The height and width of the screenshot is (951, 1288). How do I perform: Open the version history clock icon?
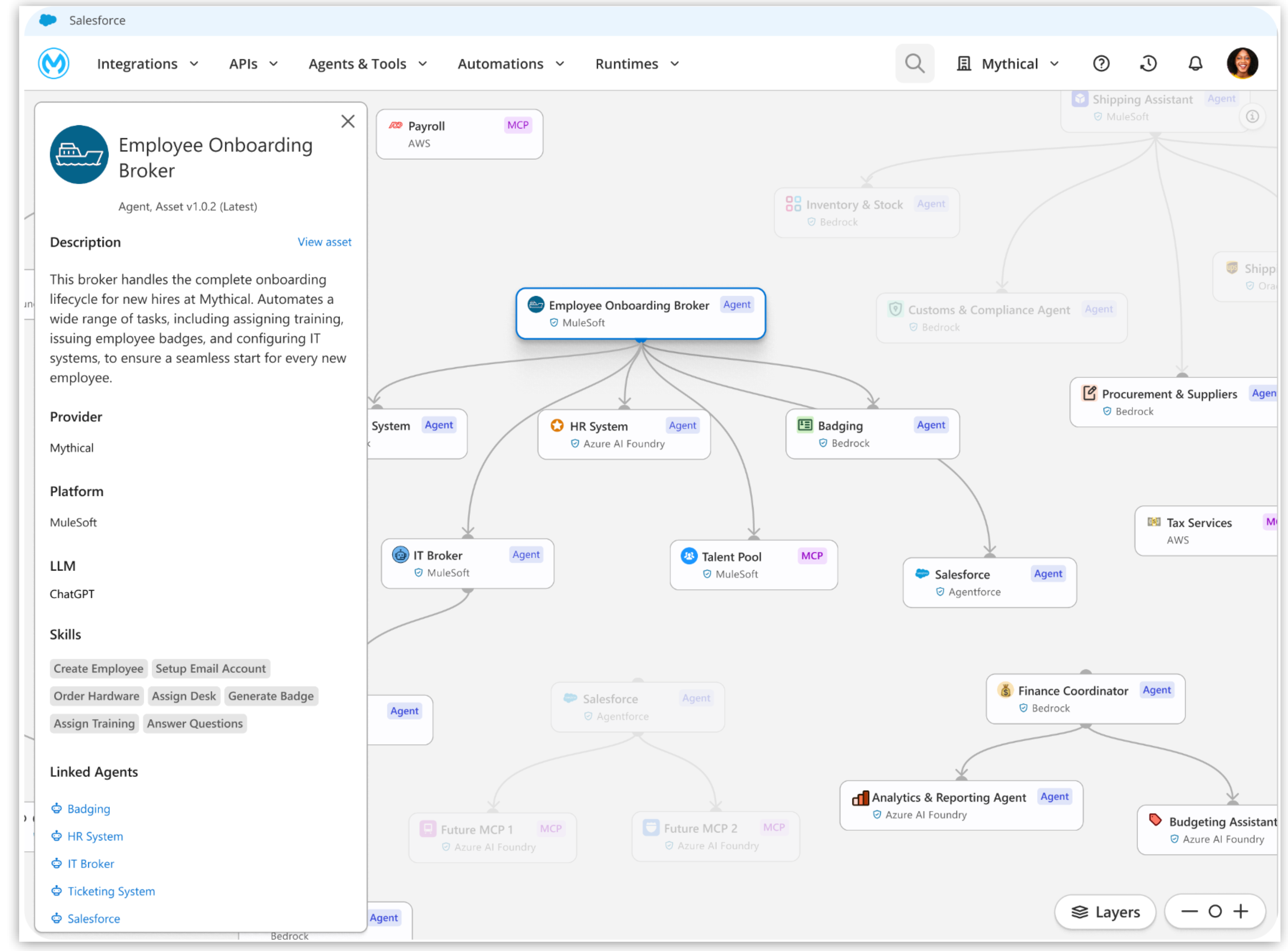click(x=1148, y=63)
